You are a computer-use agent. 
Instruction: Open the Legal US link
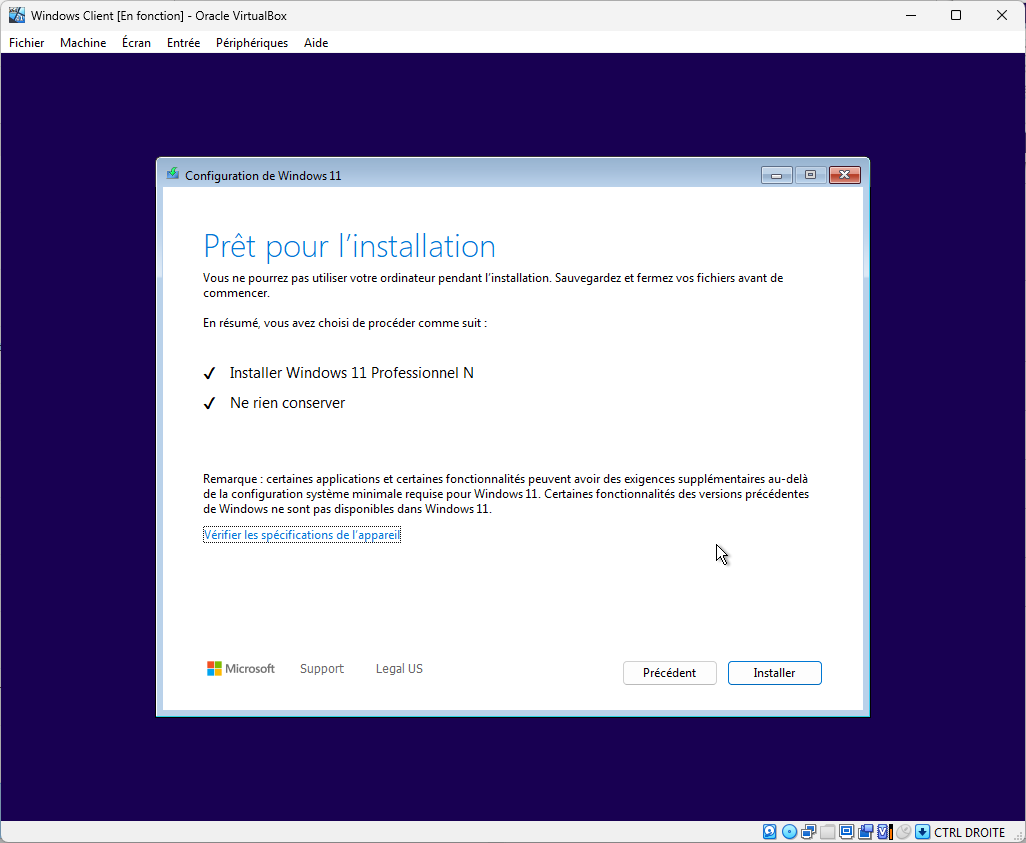pyautogui.click(x=399, y=668)
